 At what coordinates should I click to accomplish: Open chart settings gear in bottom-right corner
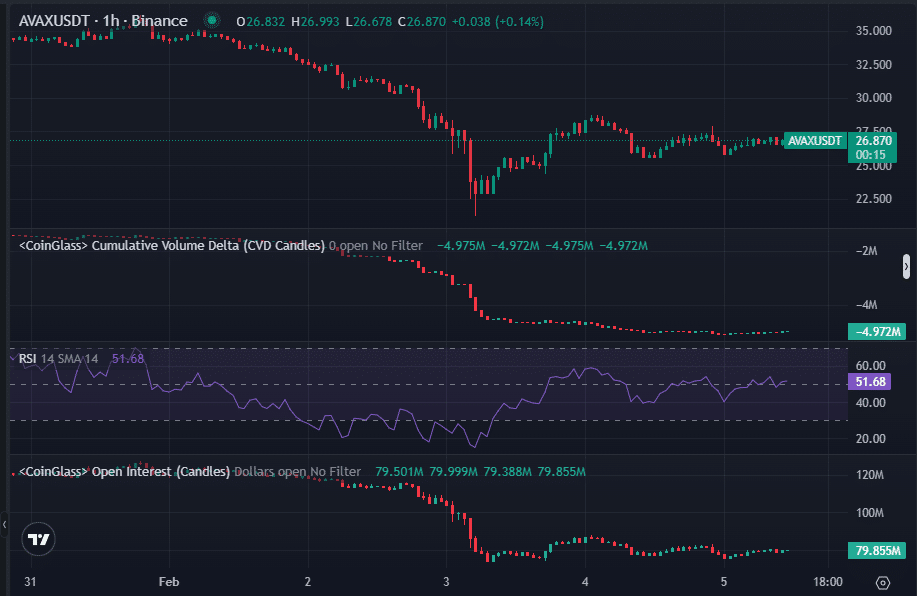pyautogui.click(x=882, y=582)
